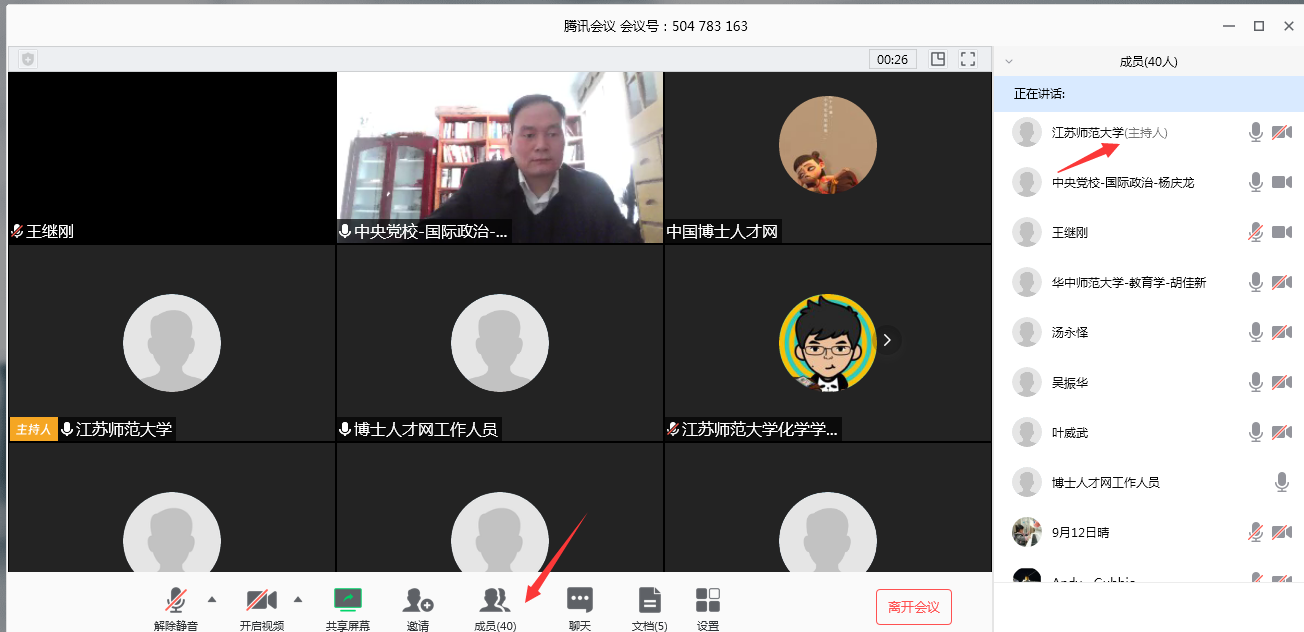The width and height of the screenshot is (1304, 632).
Task: Unmute 王继刚 in the member list
Action: pyautogui.click(x=1255, y=232)
